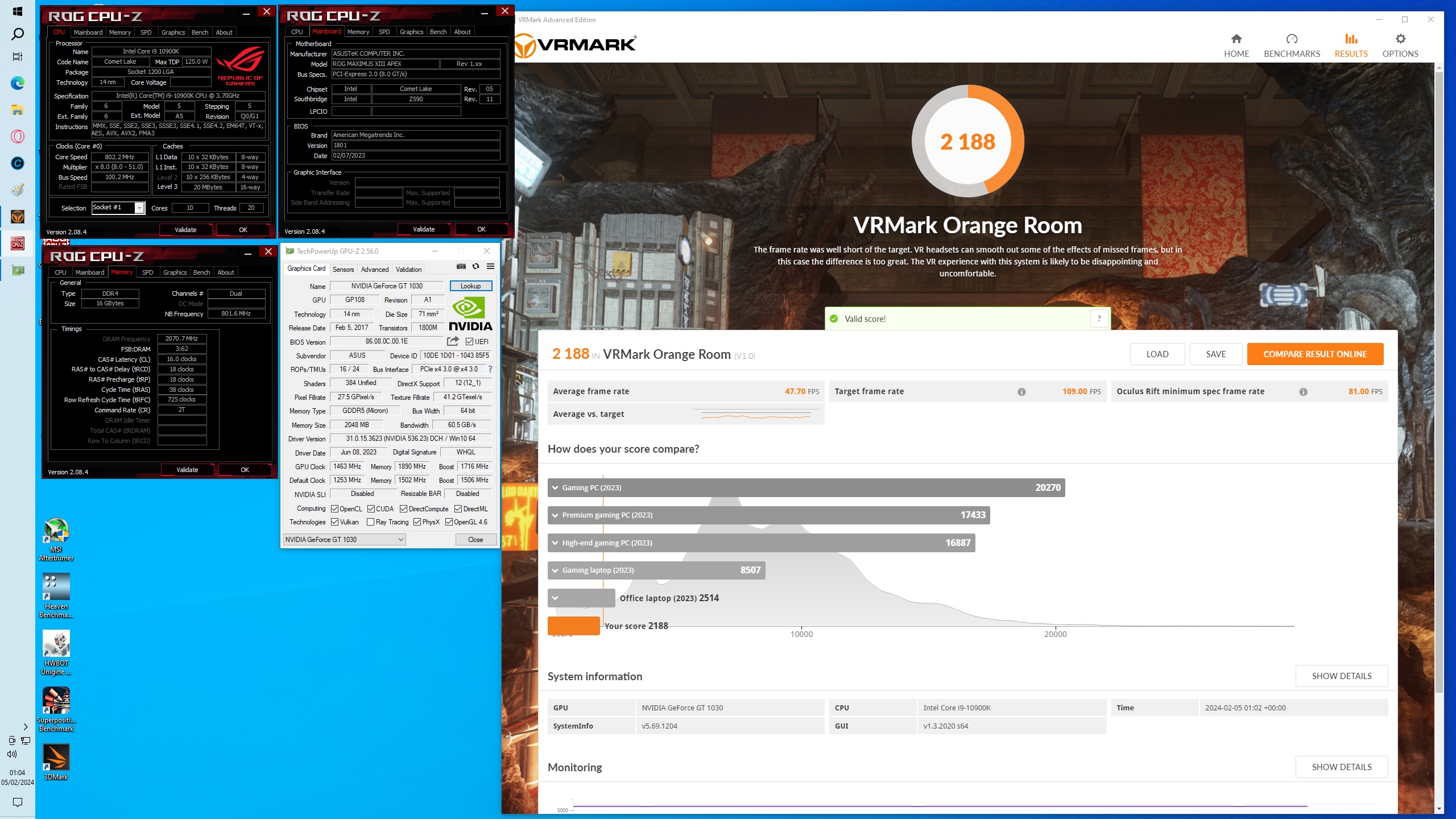Viewport: 1456px width, 819px height.
Task: Select the RESULTS tab in VRMark
Action: click(1351, 45)
